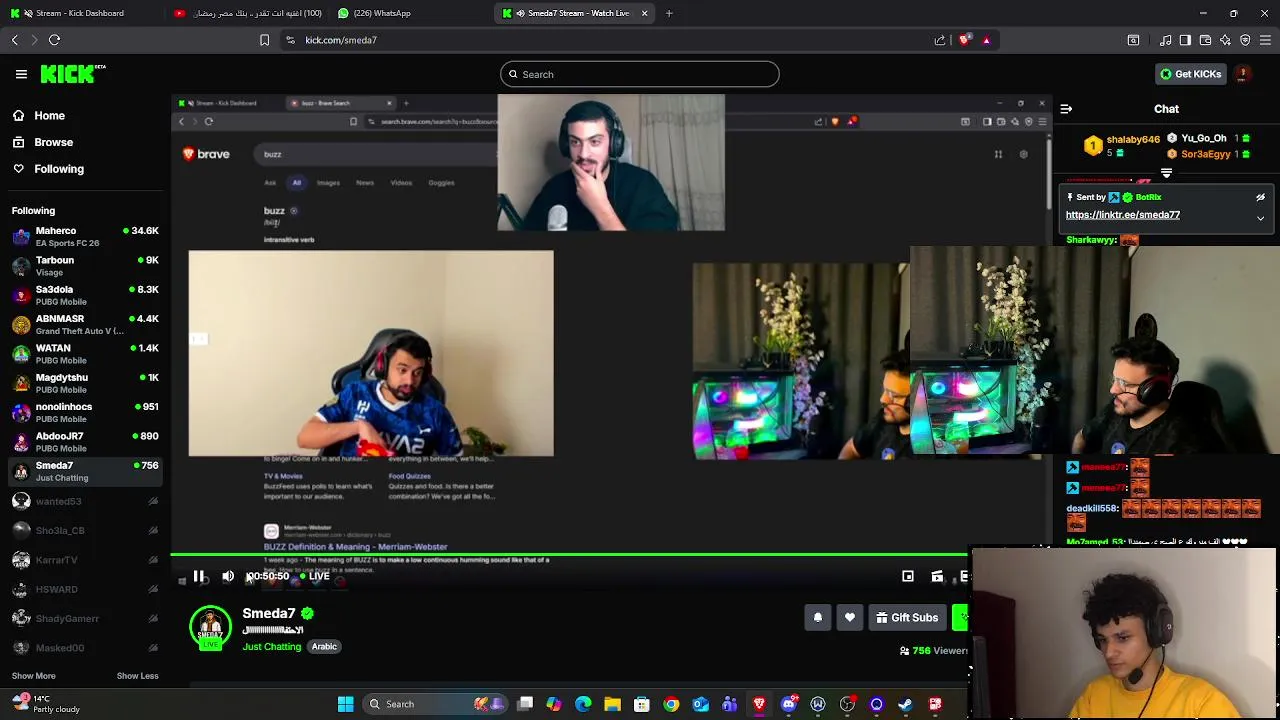Open Brave VPN icon

[x=1245, y=40]
